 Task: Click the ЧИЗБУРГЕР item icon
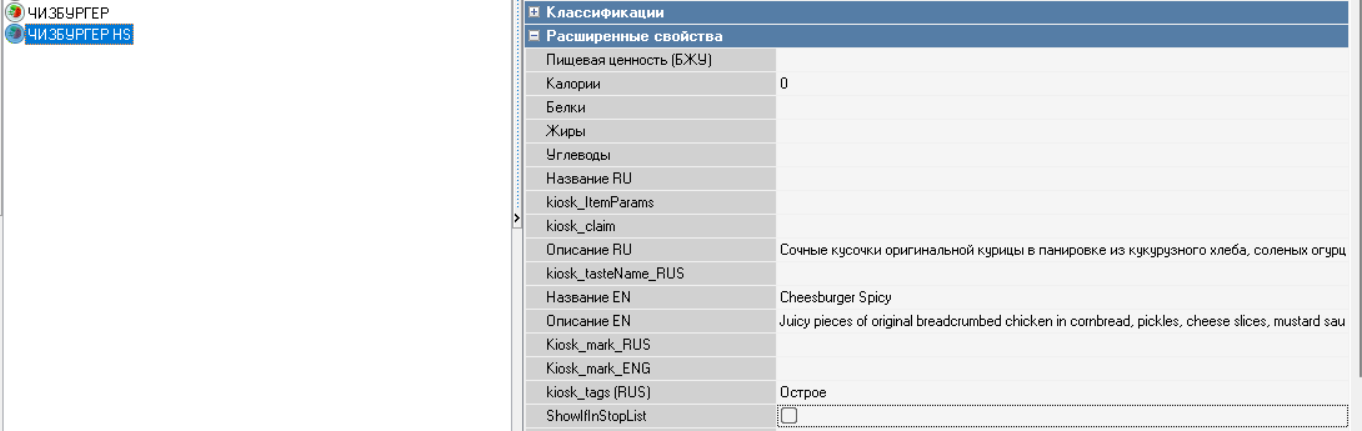pos(14,14)
